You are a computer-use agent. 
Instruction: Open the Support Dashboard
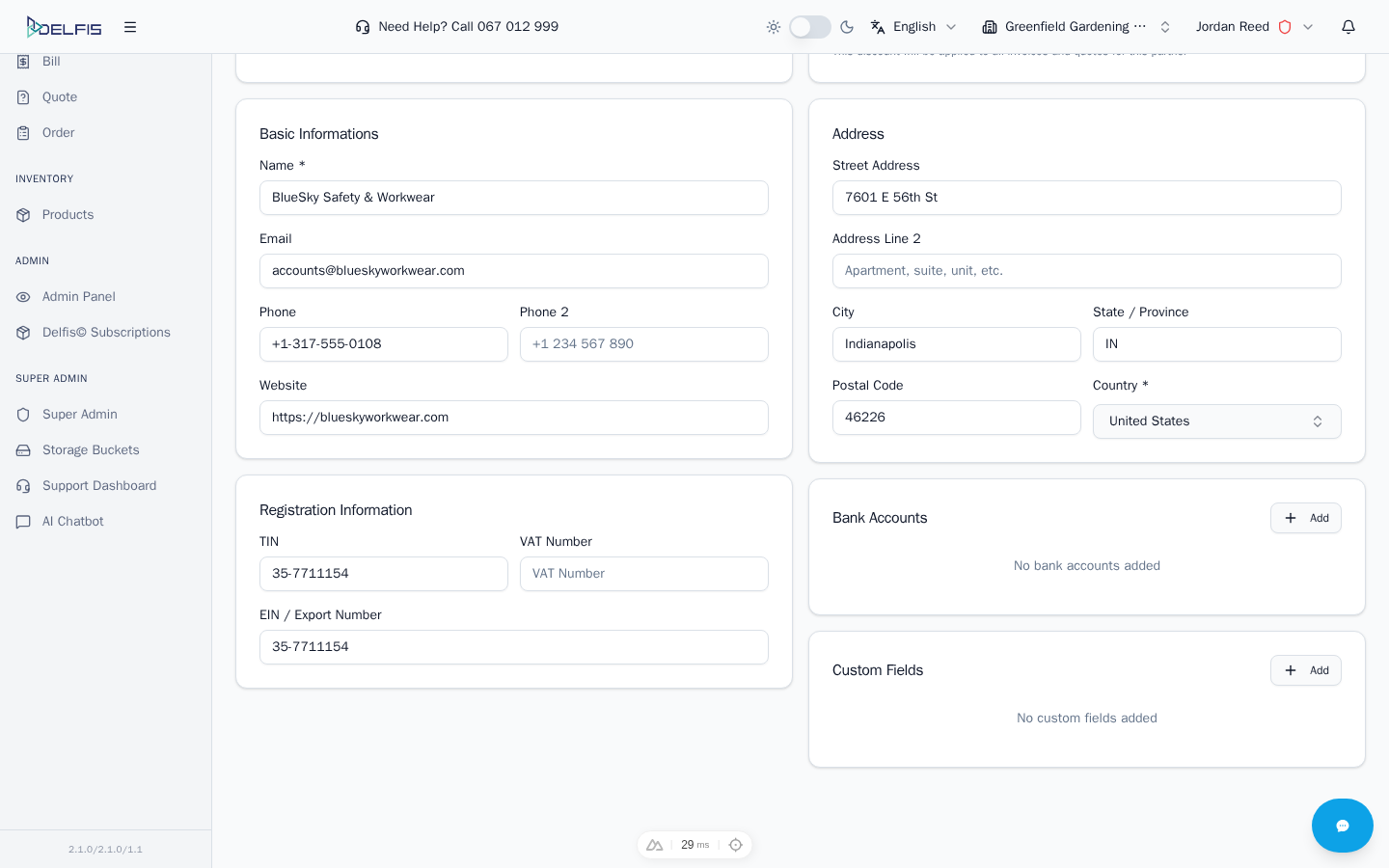pos(99,486)
